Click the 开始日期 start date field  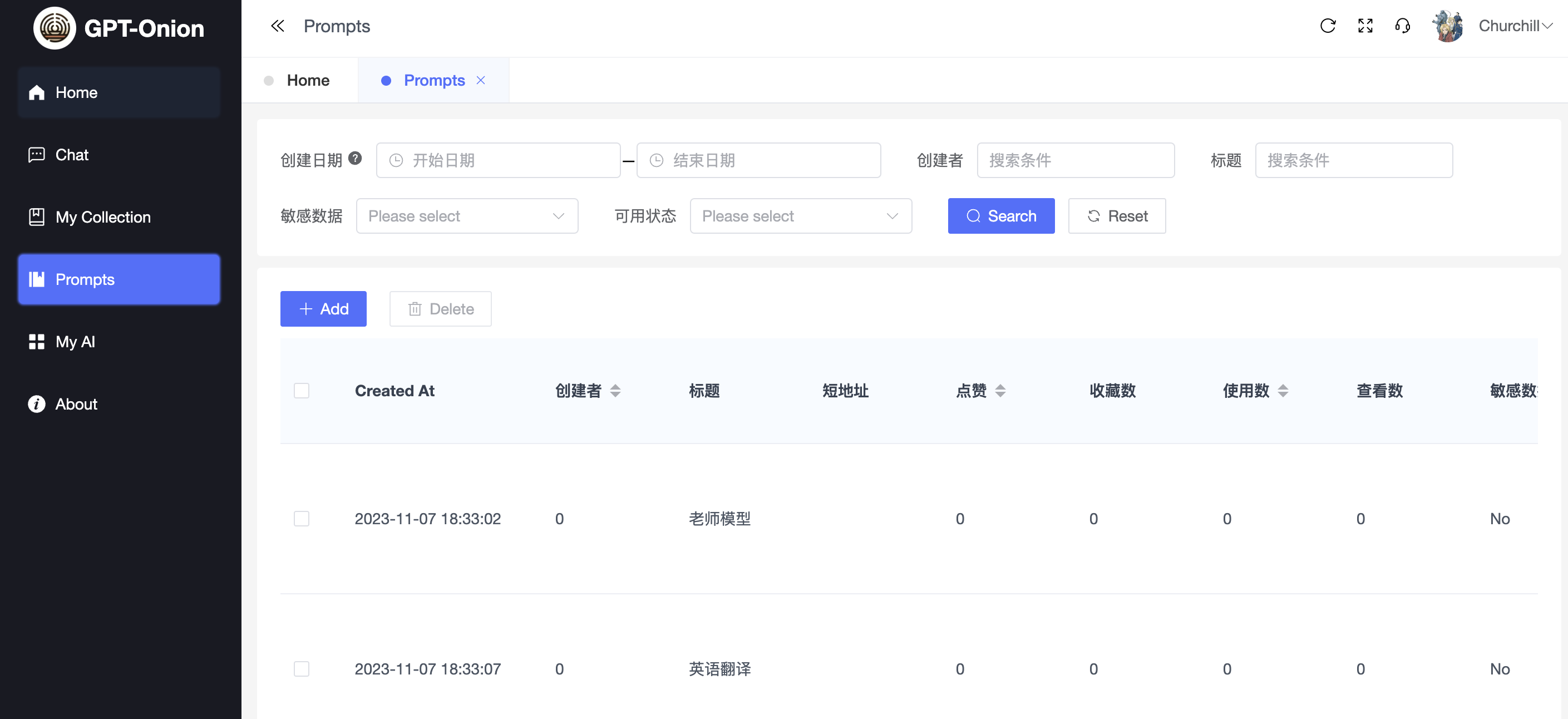498,161
